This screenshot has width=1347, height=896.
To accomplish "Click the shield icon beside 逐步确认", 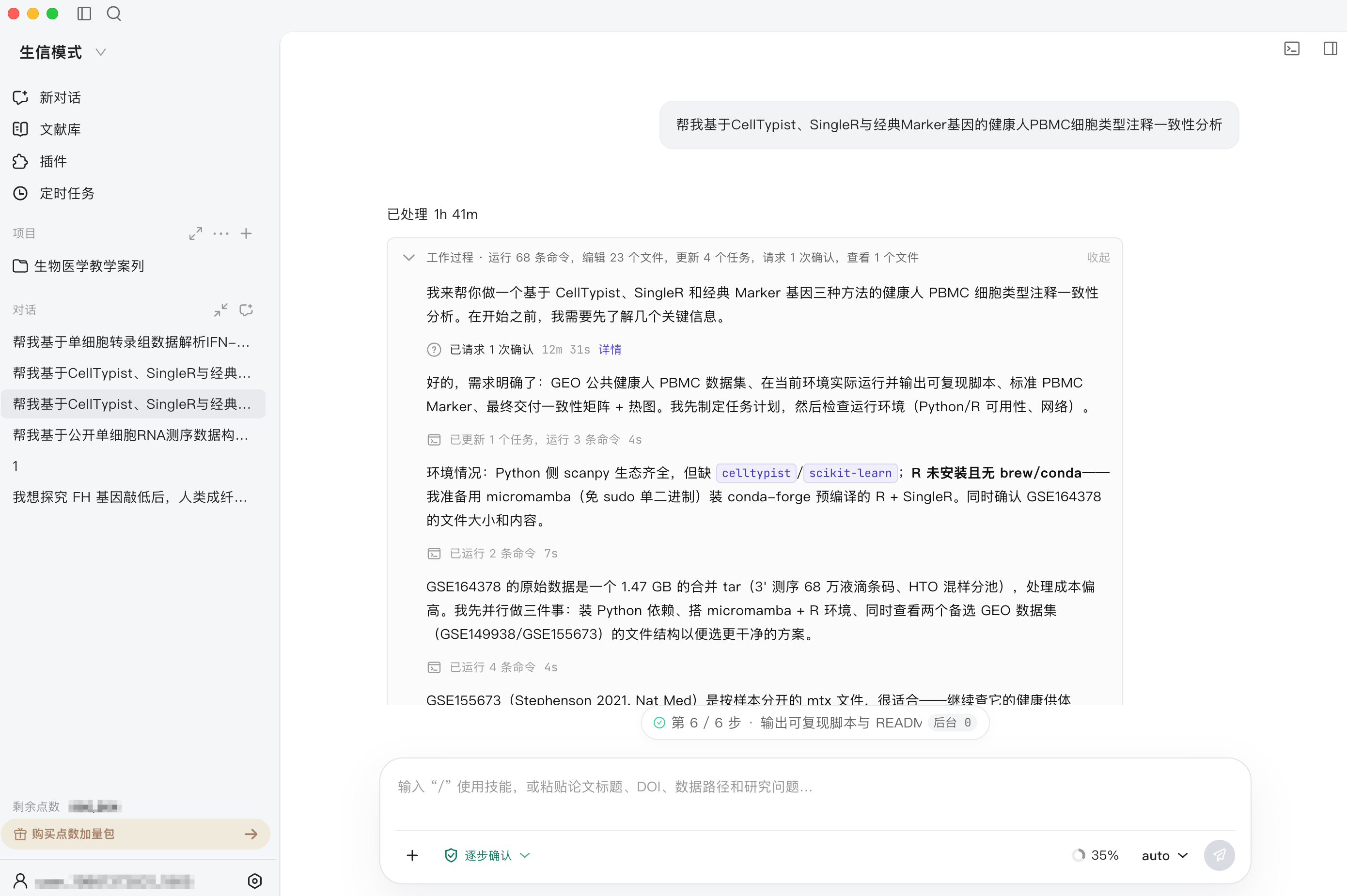I will (451, 855).
